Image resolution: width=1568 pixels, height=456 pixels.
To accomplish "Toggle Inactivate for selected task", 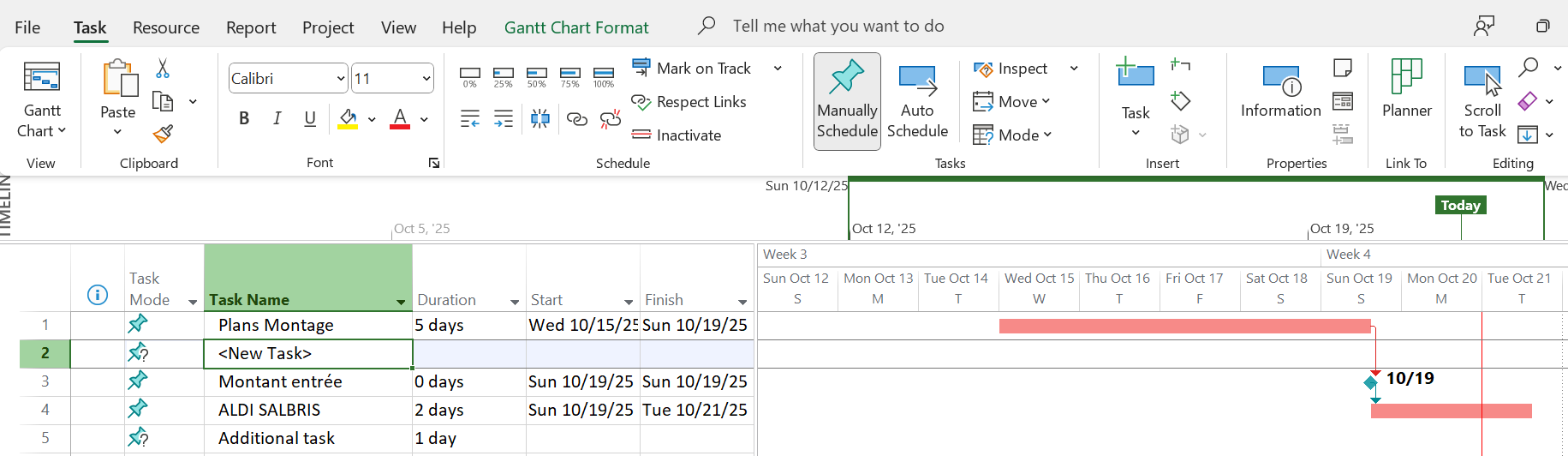I will tap(677, 135).
